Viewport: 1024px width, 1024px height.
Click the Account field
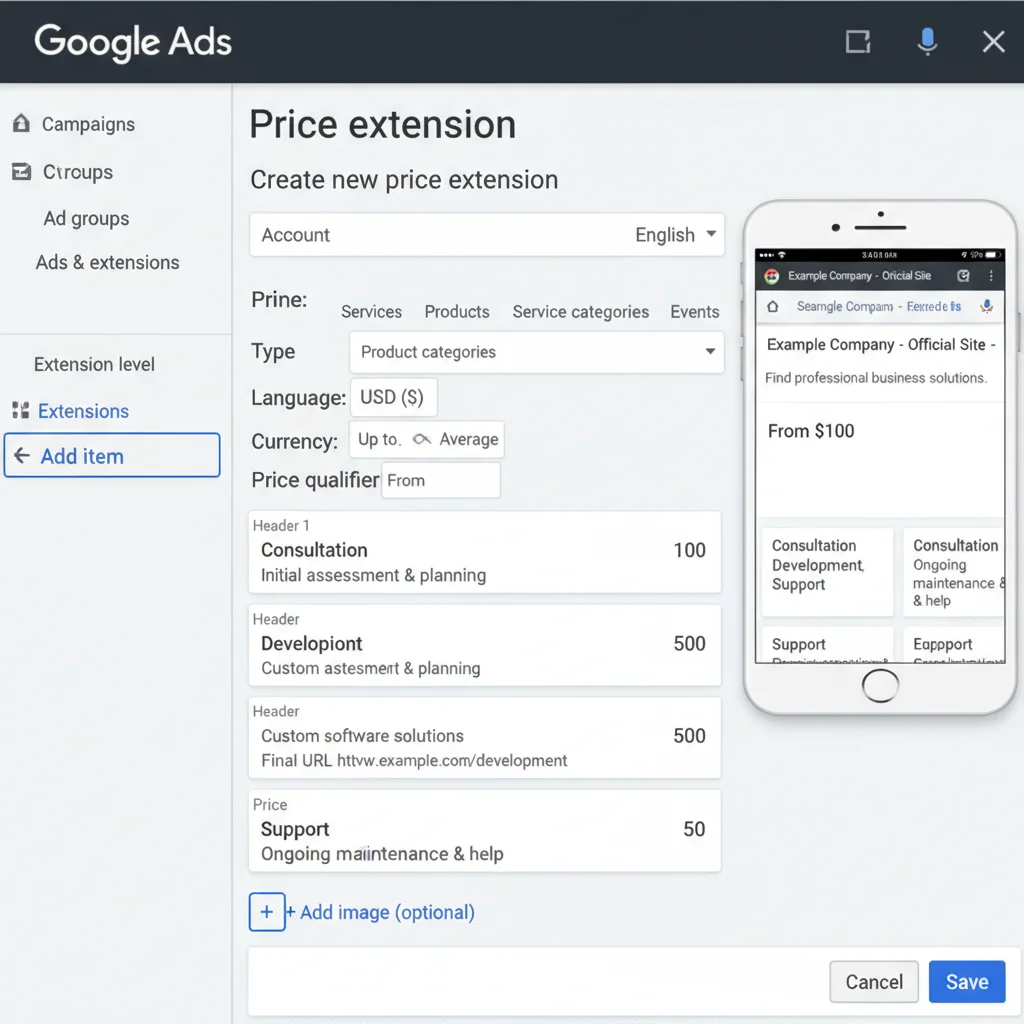pyautogui.click(x=487, y=234)
